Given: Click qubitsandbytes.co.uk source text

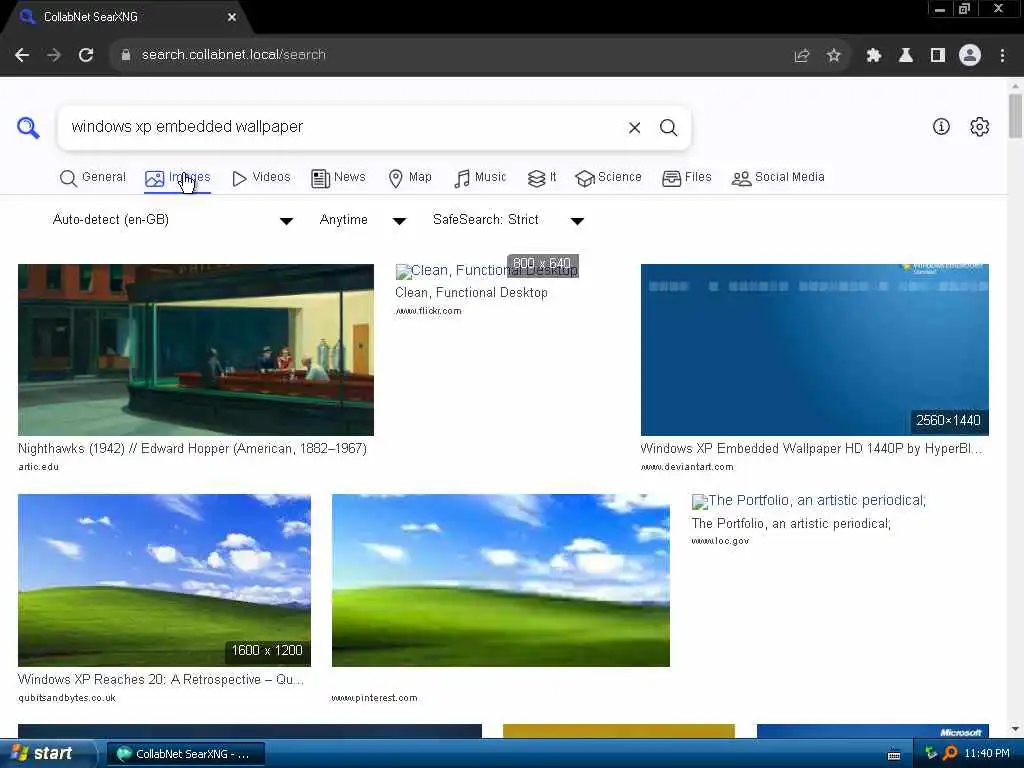Looking at the screenshot, I should click(67, 698).
